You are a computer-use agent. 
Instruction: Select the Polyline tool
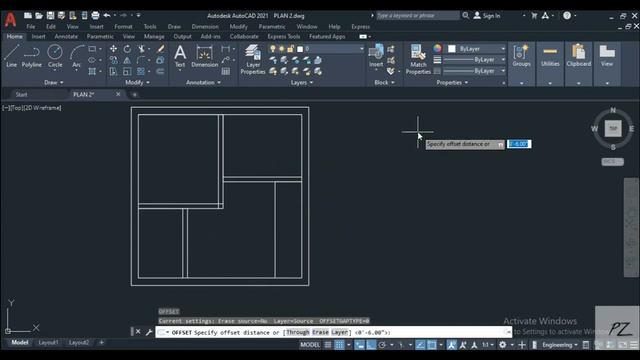coord(31,56)
